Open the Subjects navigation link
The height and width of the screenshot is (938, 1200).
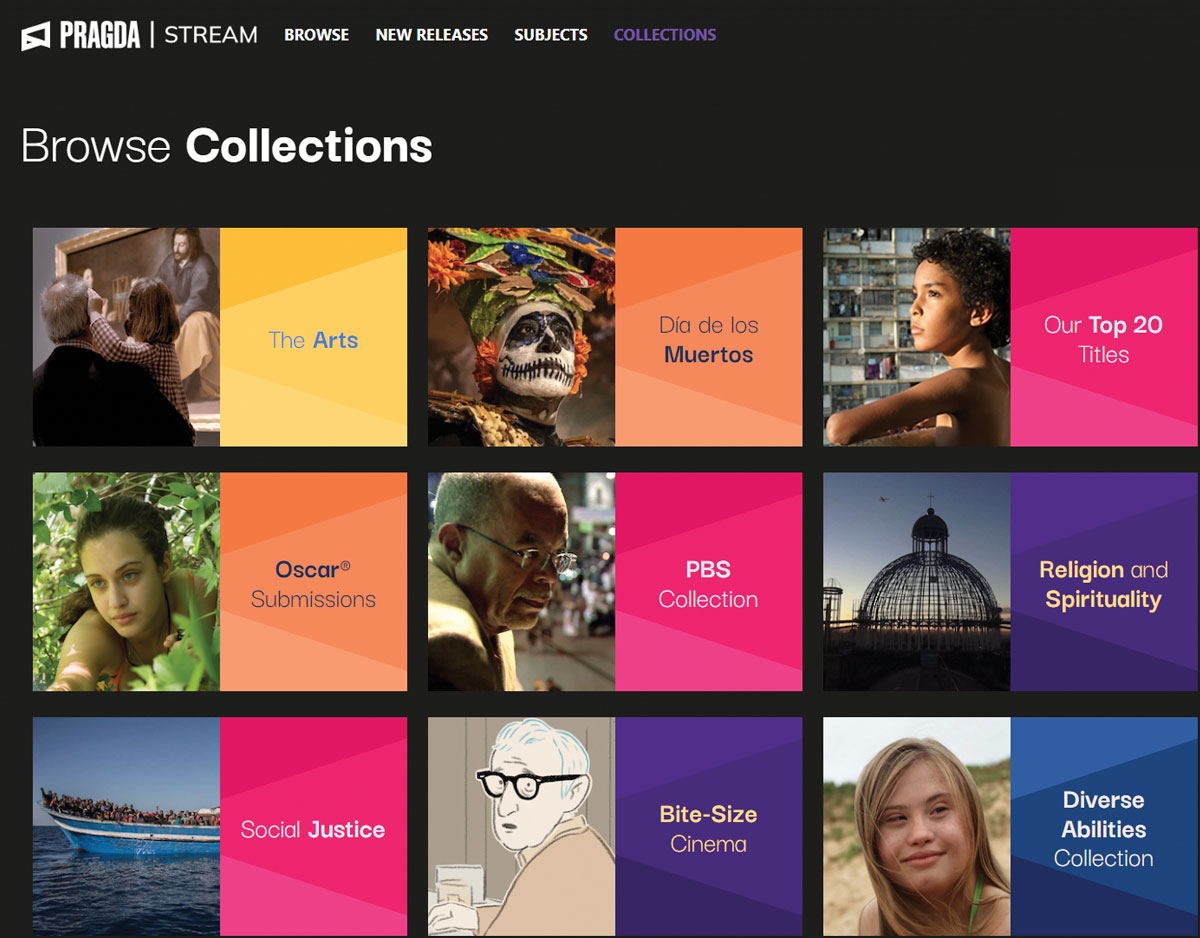(x=550, y=35)
